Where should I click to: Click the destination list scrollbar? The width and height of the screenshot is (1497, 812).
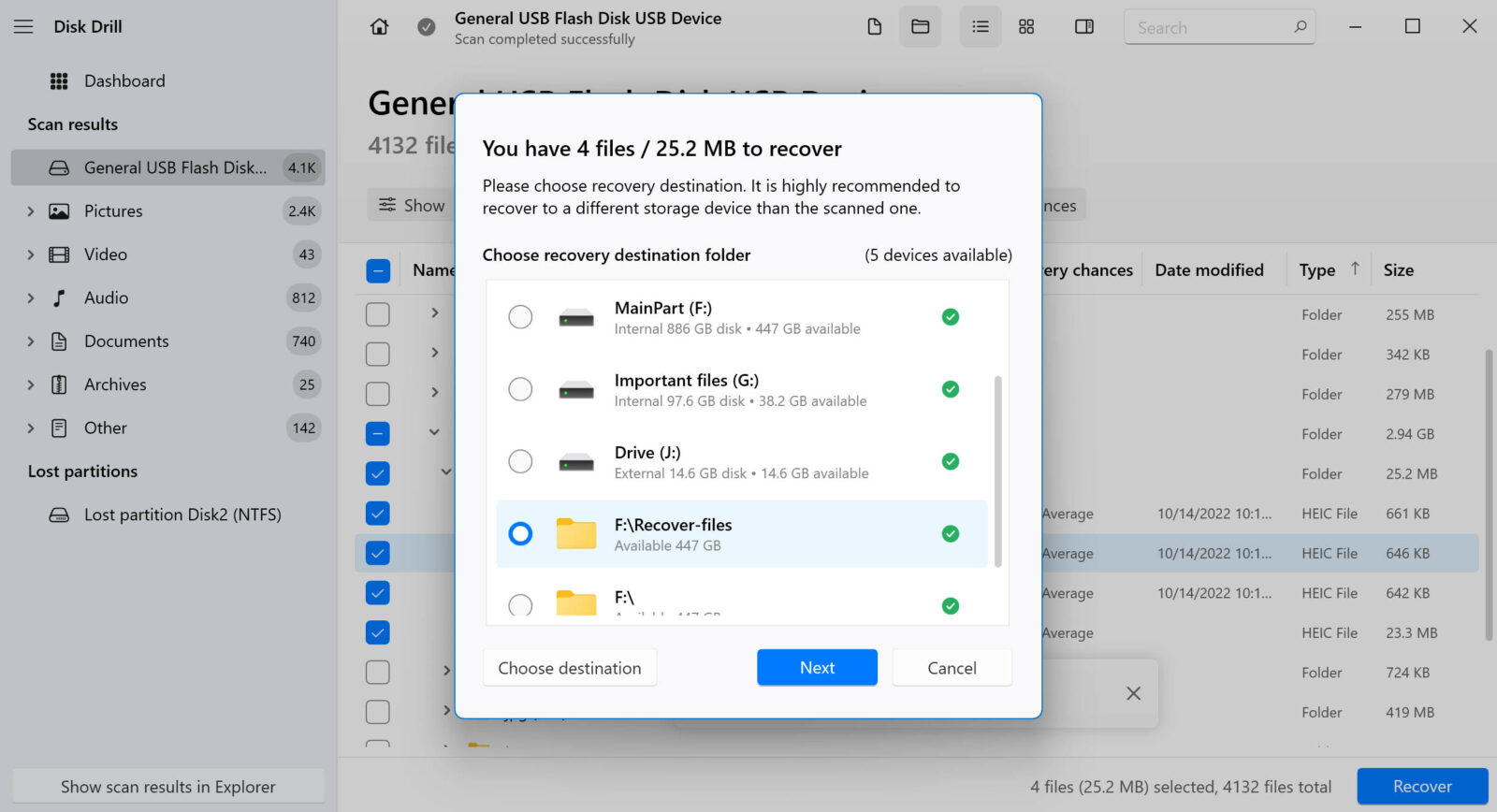997,471
